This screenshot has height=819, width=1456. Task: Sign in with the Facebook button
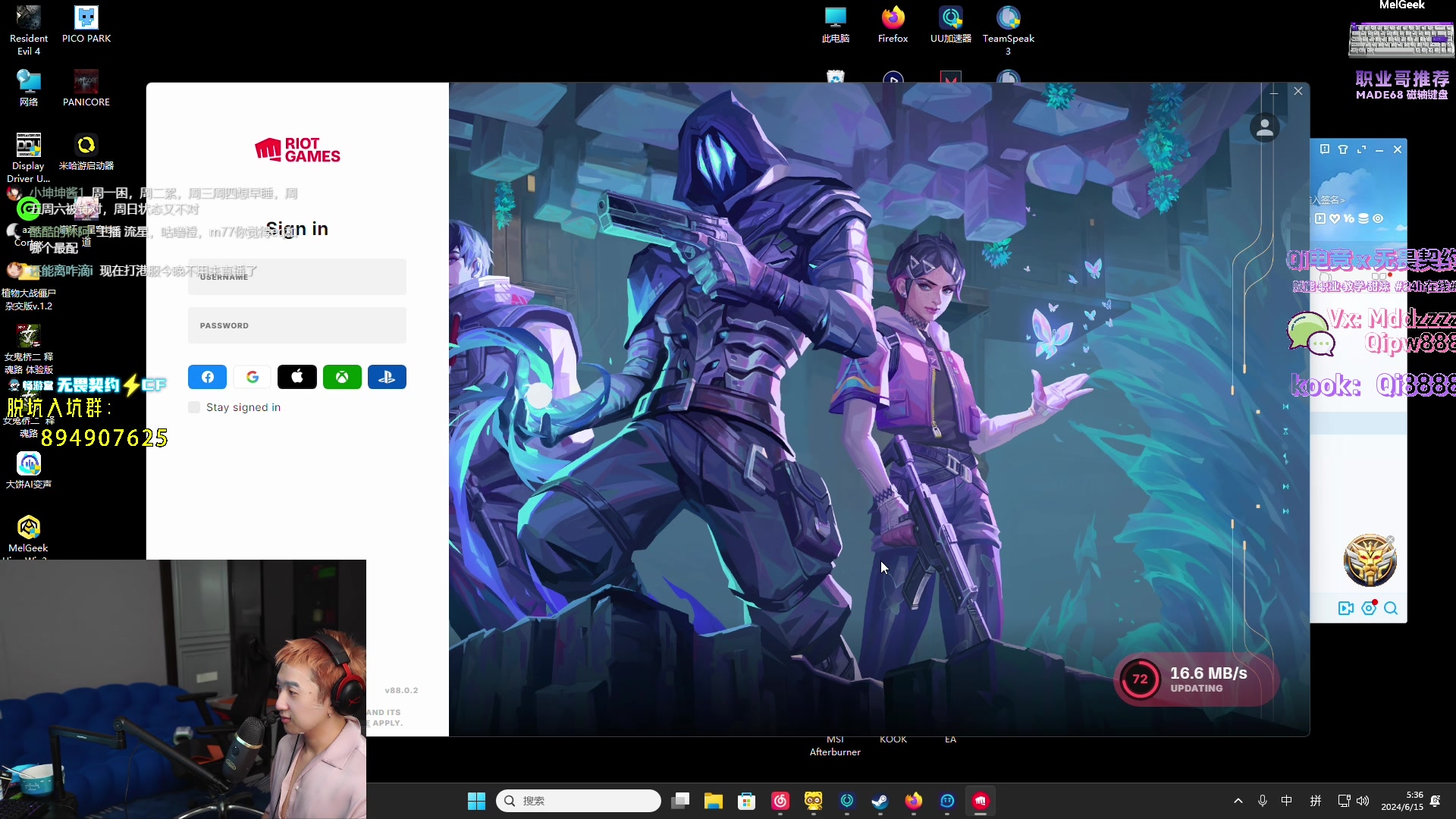click(207, 377)
